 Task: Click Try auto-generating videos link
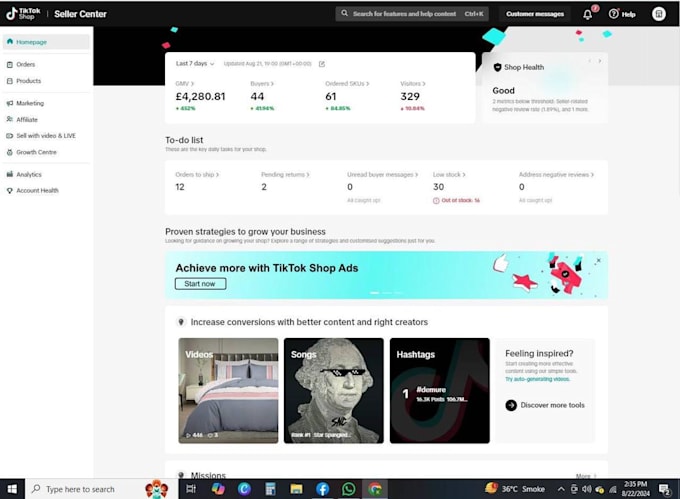(x=537, y=379)
